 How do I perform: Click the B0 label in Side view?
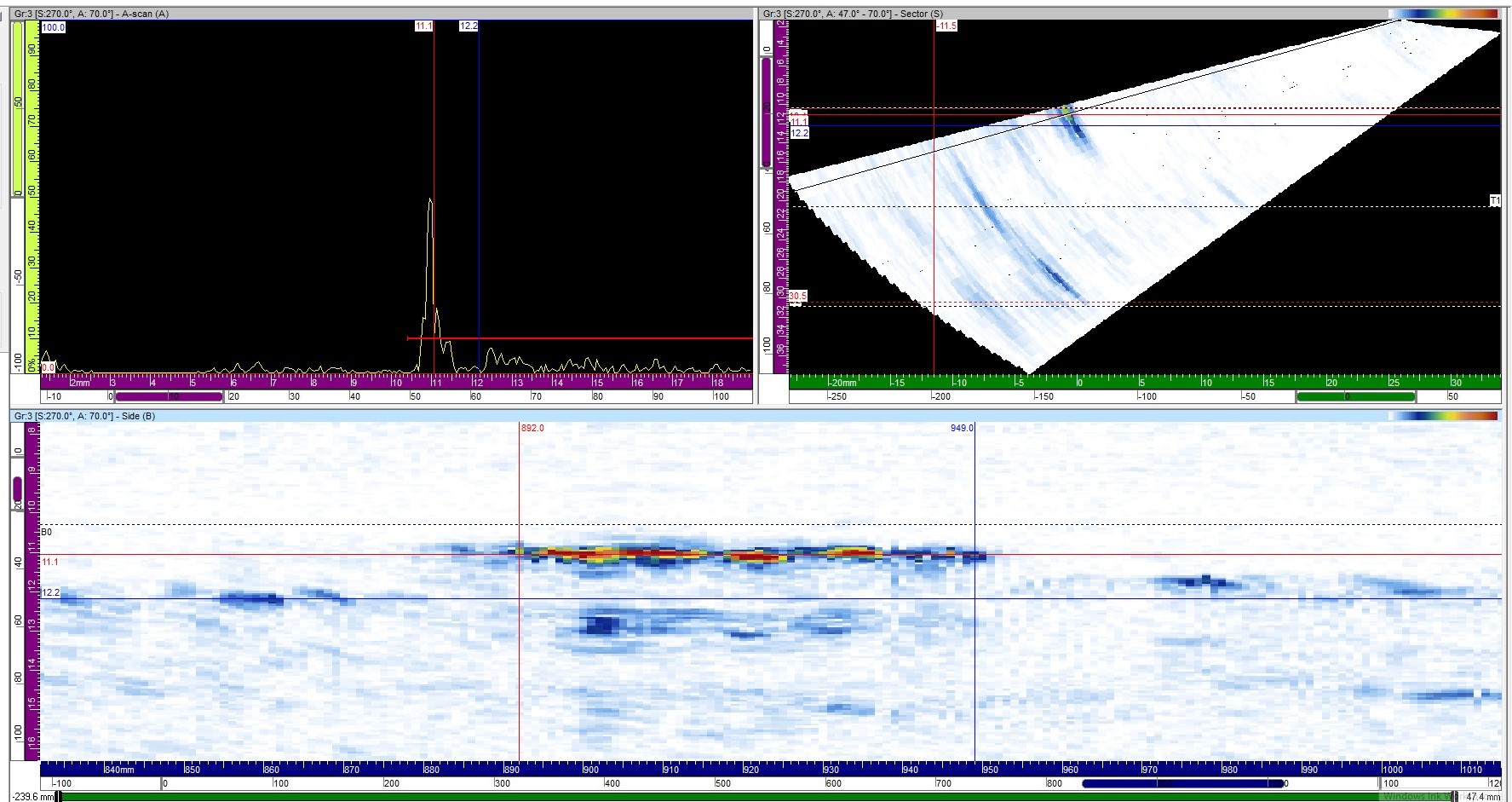pyautogui.click(x=47, y=532)
